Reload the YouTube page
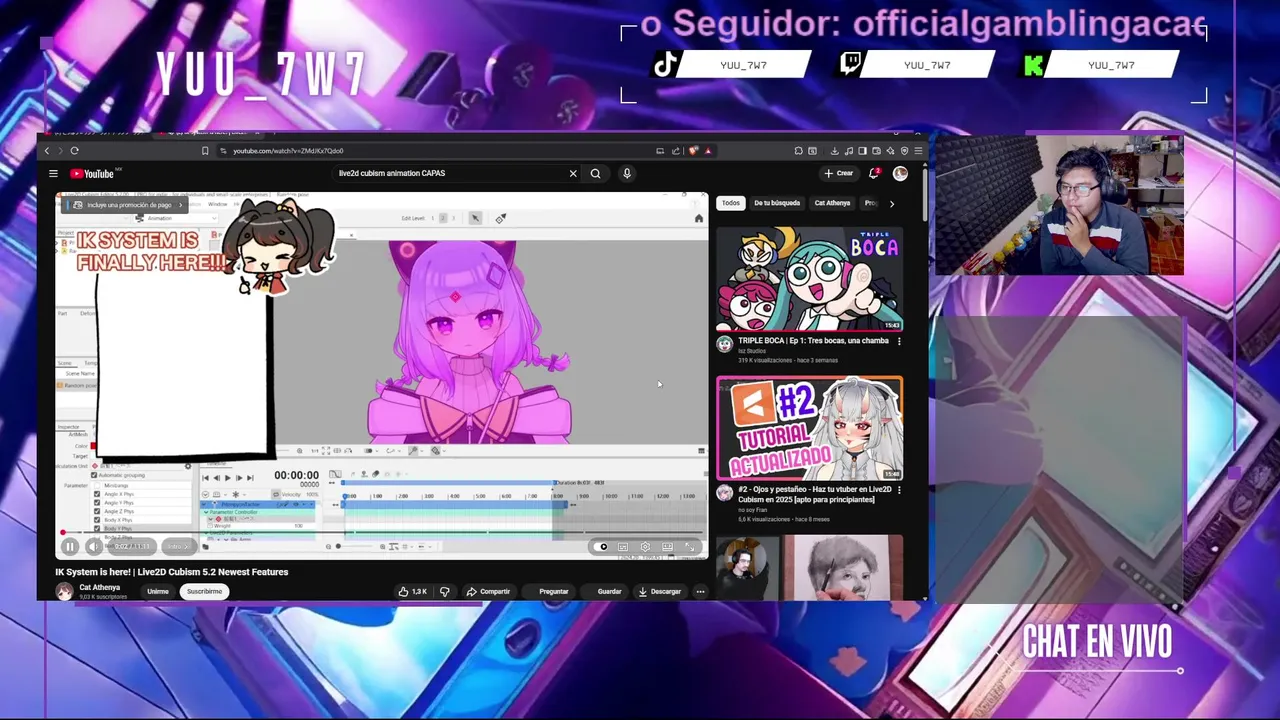The width and height of the screenshot is (1280, 720). coord(74,151)
